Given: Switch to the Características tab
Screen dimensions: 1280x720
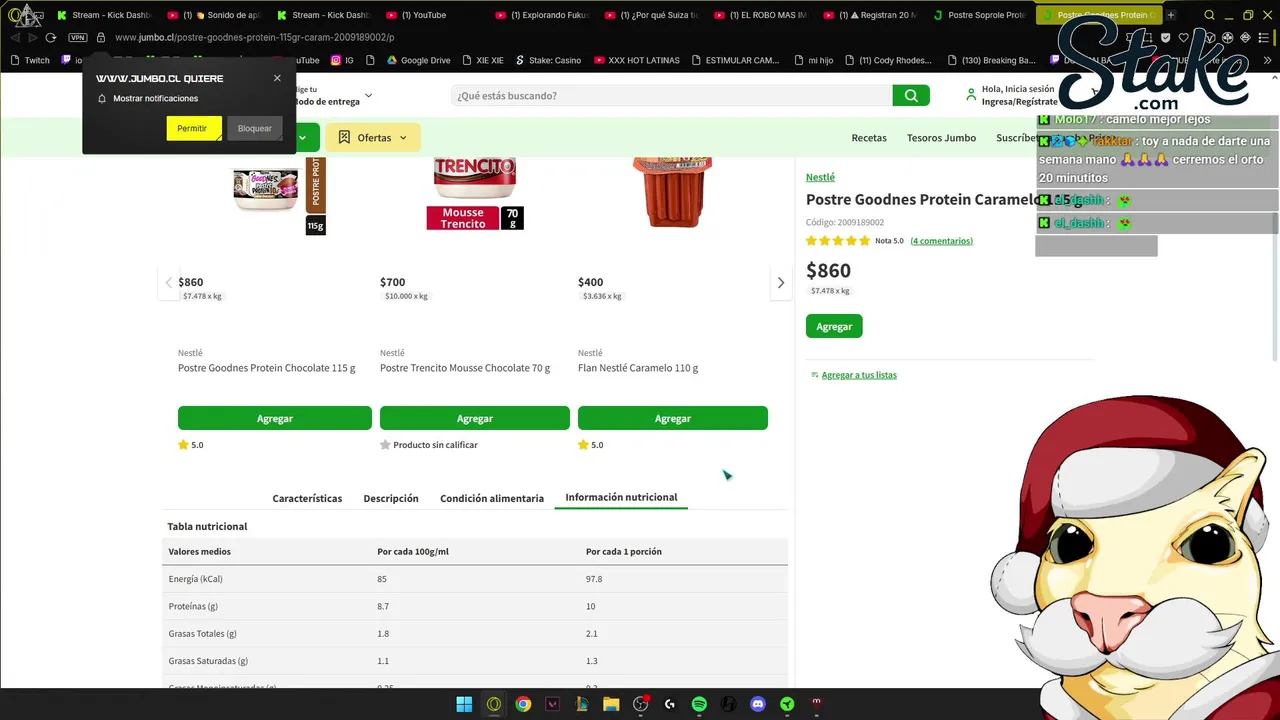Looking at the screenshot, I should [x=307, y=498].
